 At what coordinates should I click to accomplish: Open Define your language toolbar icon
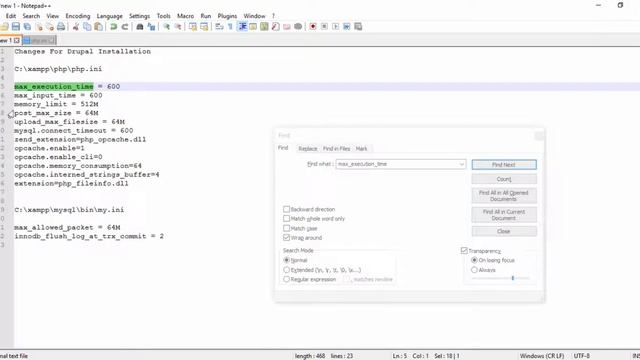tap(253, 27)
